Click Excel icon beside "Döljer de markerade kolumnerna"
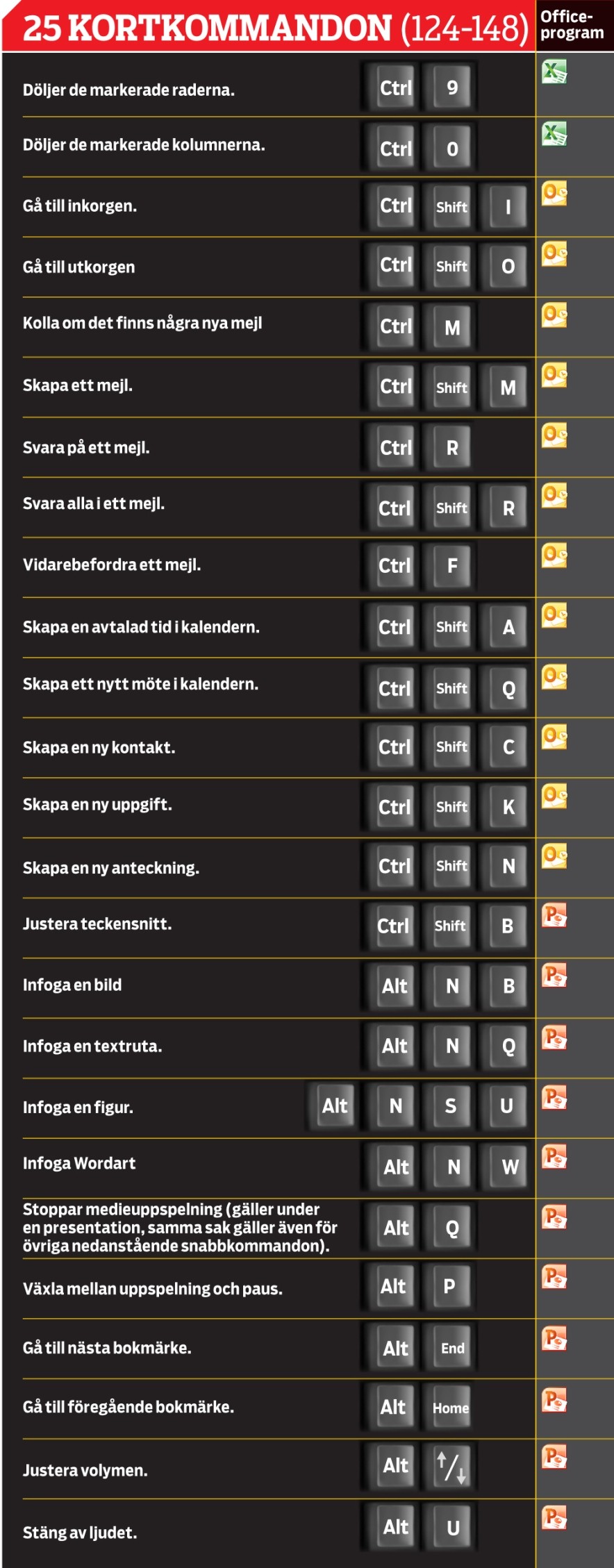Screen dimensions: 614x1568 click(x=554, y=133)
